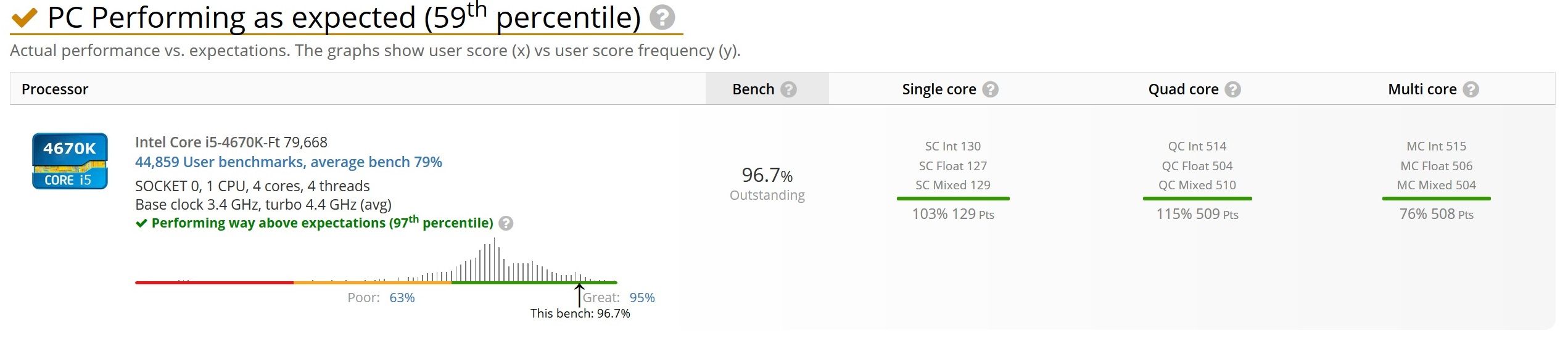Open the Multi core help icon
Screen dimensions: 1568x341
1471,89
